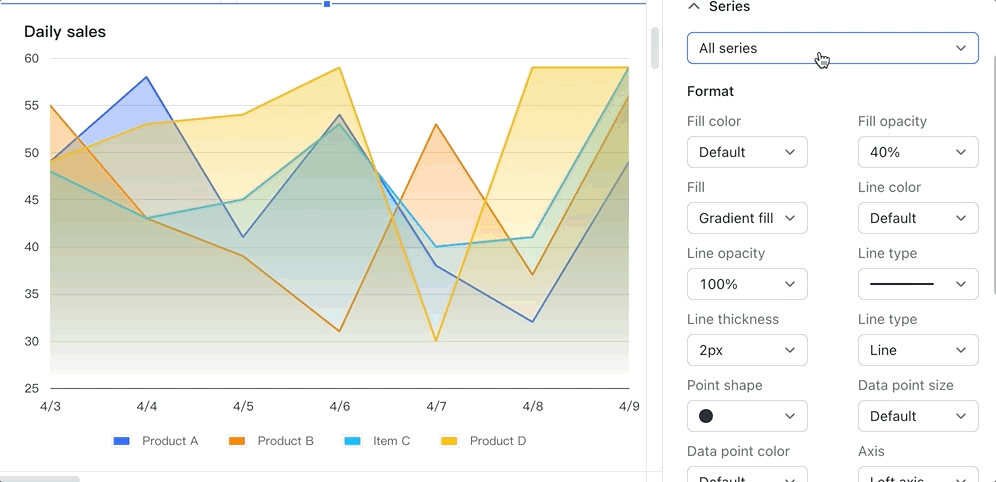The height and width of the screenshot is (482, 996).
Task: Open the Data point size dropdown
Action: point(917,416)
